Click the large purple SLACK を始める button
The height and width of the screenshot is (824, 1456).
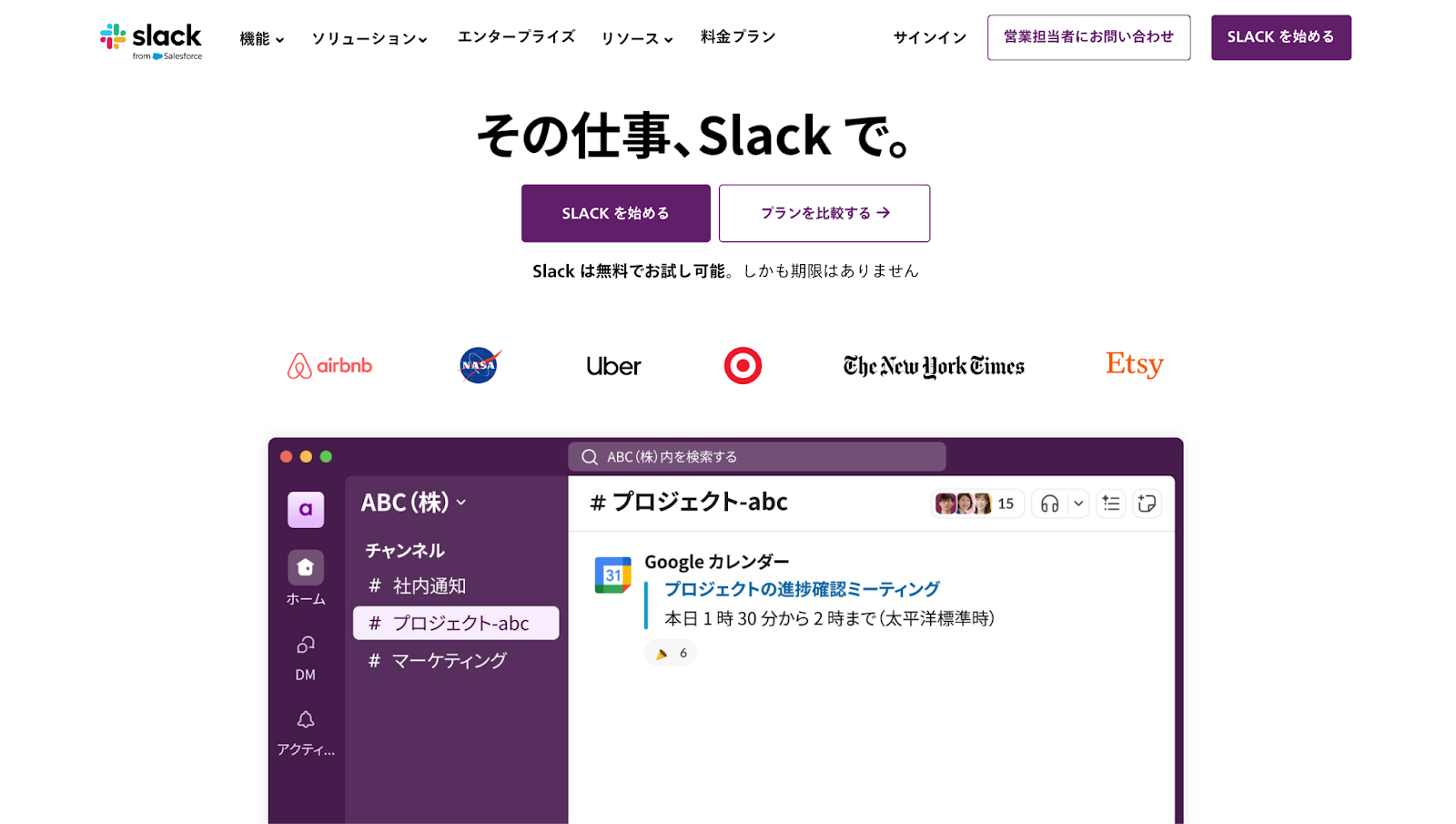click(615, 213)
